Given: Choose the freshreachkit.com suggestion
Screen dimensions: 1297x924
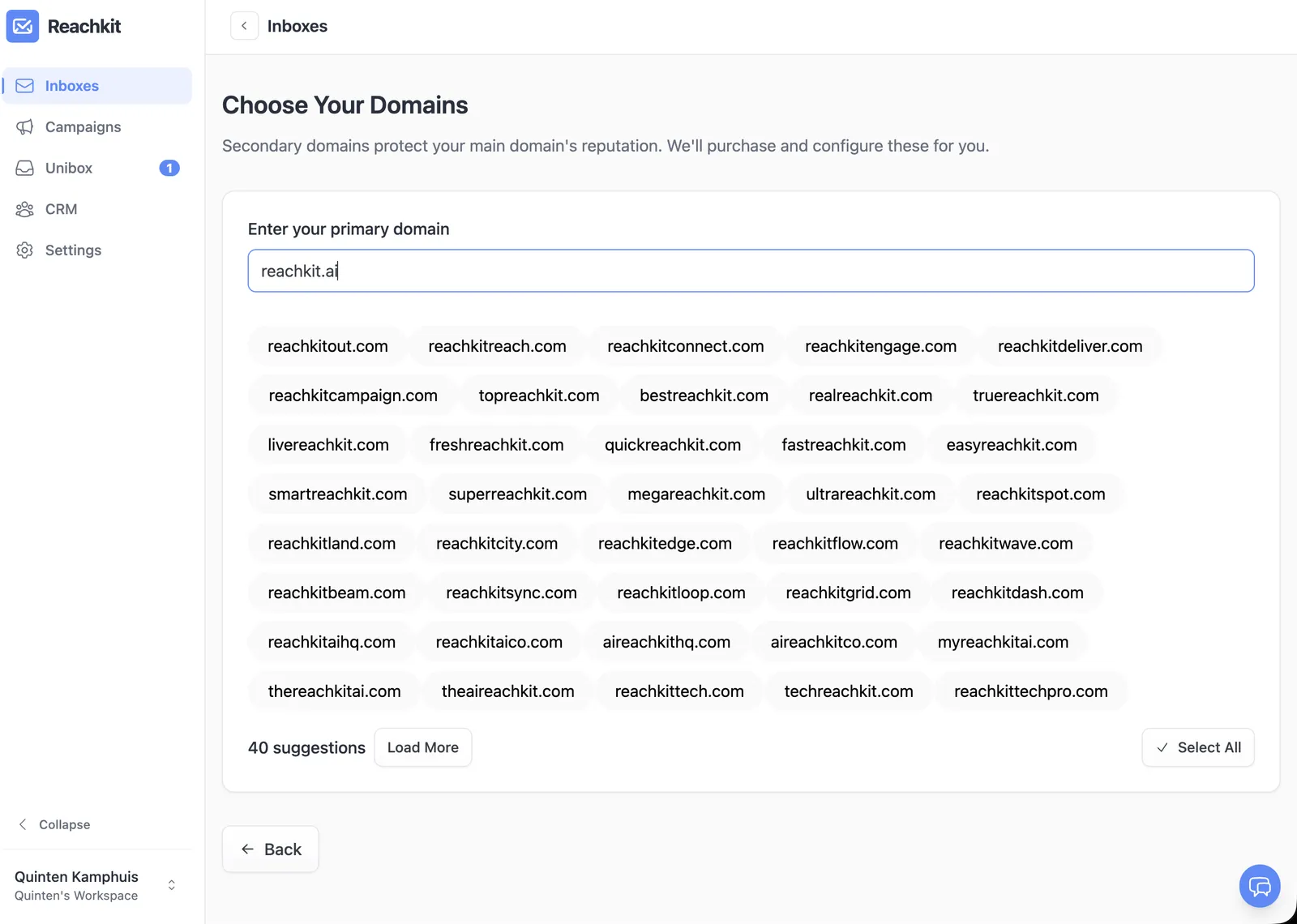Looking at the screenshot, I should pyautogui.click(x=497, y=445).
